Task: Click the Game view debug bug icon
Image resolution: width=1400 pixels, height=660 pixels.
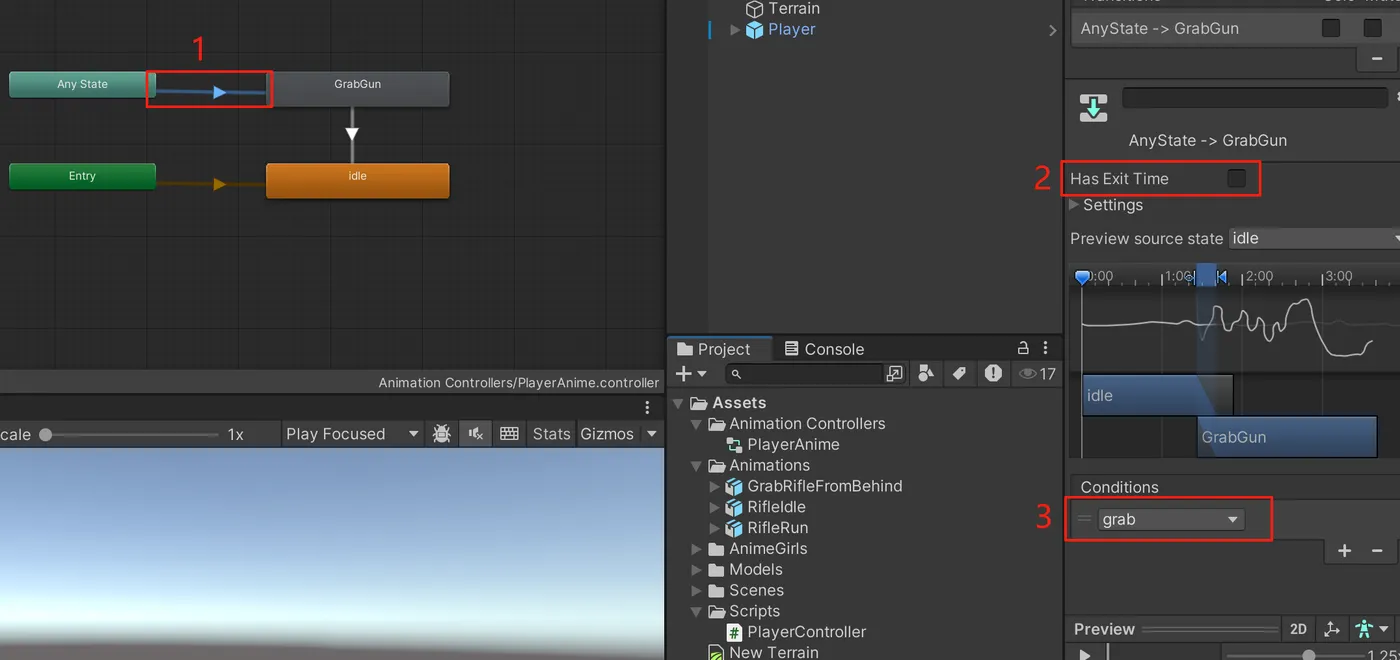Action: [441, 433]
